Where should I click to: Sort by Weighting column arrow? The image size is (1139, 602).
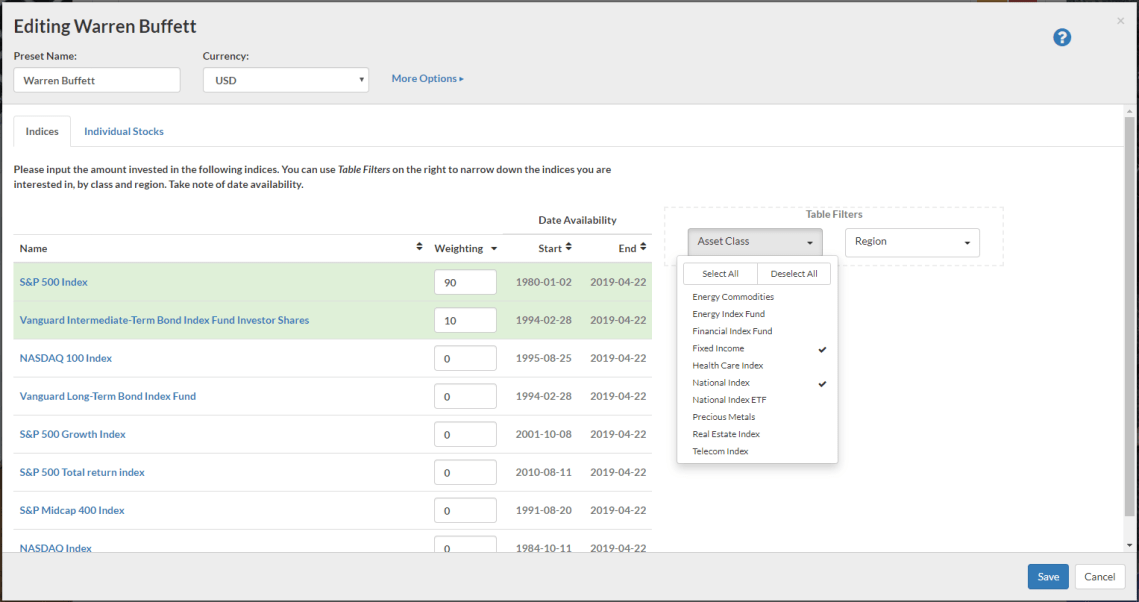click(x=493, y=249)
